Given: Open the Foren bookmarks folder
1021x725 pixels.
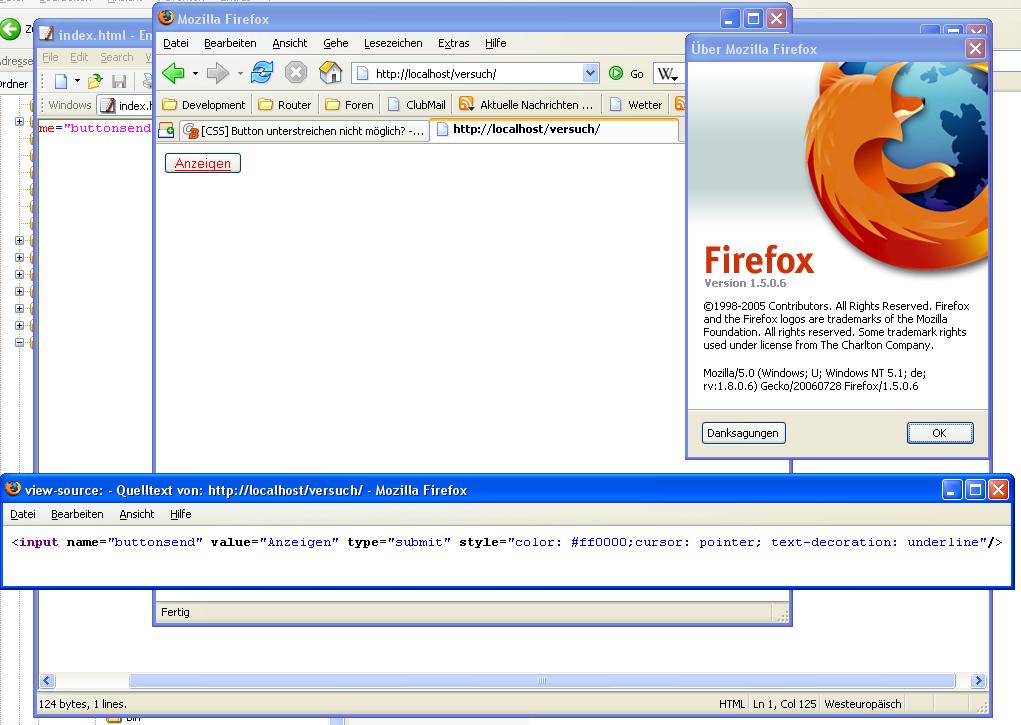Looking at the screenshot, I should [349, 105].
